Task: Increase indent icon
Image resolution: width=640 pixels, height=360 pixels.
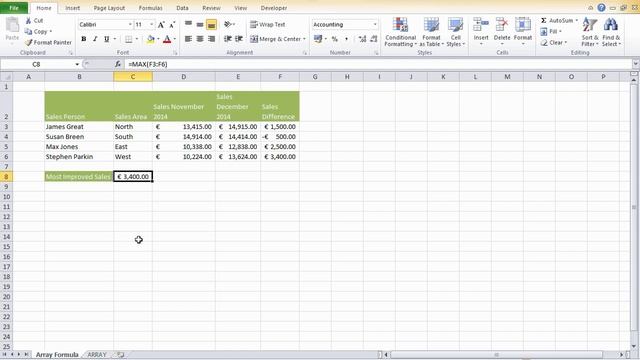Action: tap(239, 39)
